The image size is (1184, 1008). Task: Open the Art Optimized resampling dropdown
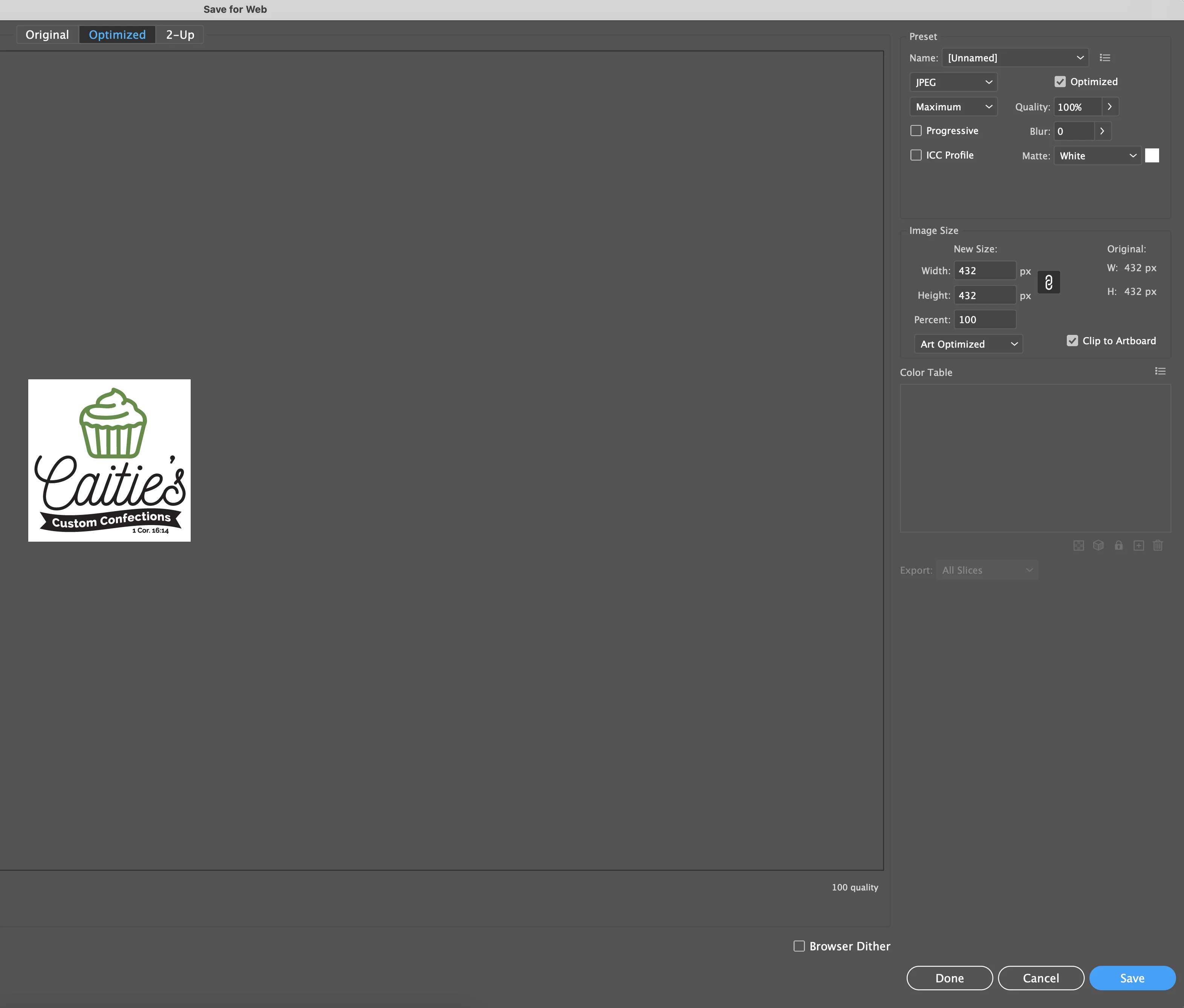click(x=968, y=344)
